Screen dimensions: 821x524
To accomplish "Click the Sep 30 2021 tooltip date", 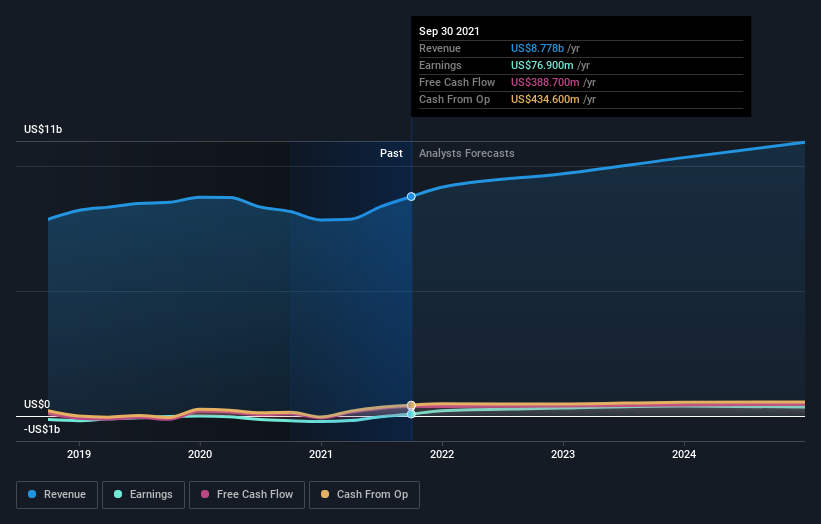I will coord(449,31).
